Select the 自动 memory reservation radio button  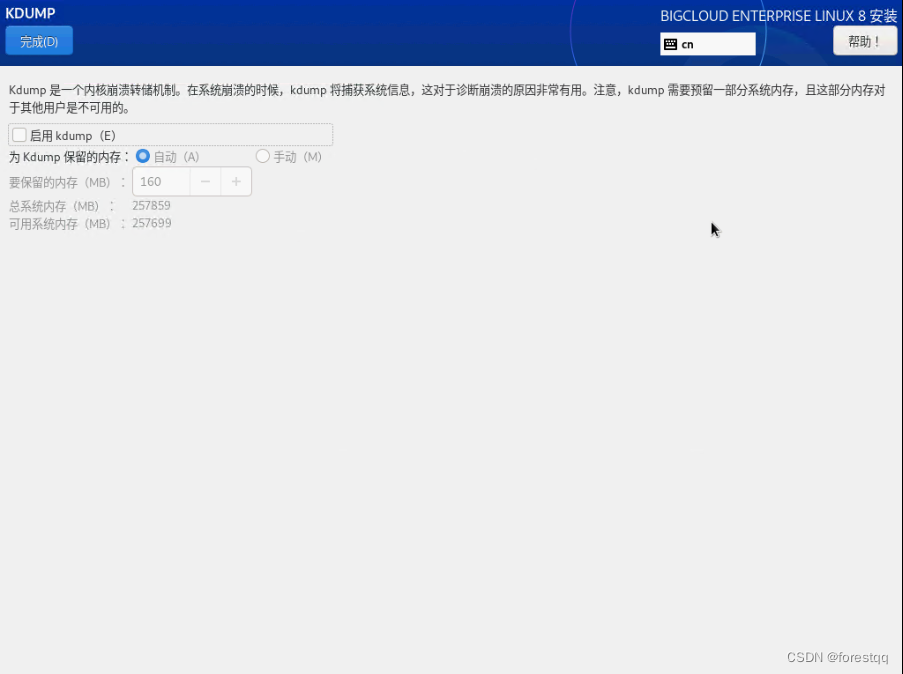[143, 156]
